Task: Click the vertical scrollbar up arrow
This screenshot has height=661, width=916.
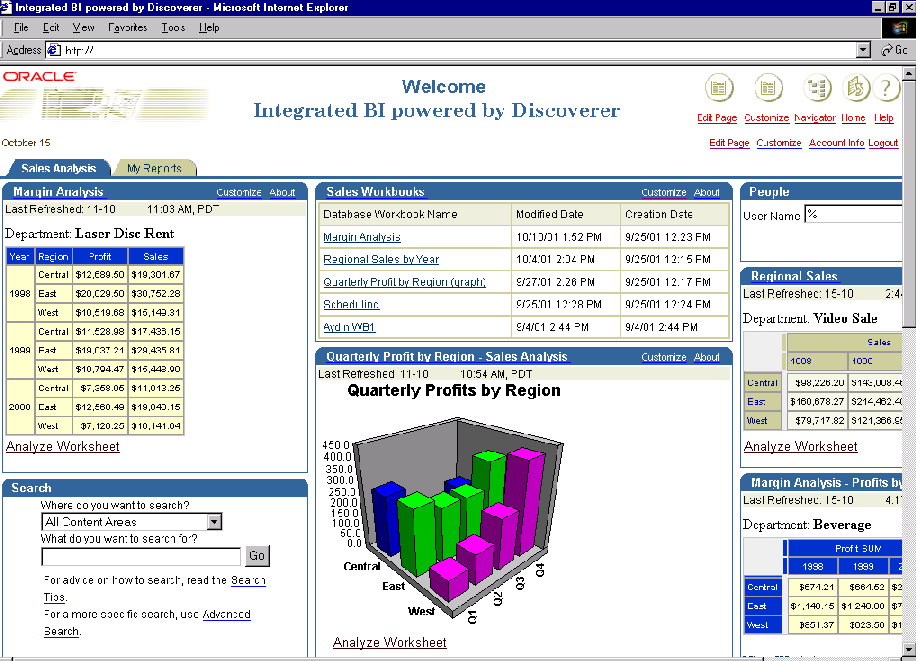Action: [x=909, y=74]
